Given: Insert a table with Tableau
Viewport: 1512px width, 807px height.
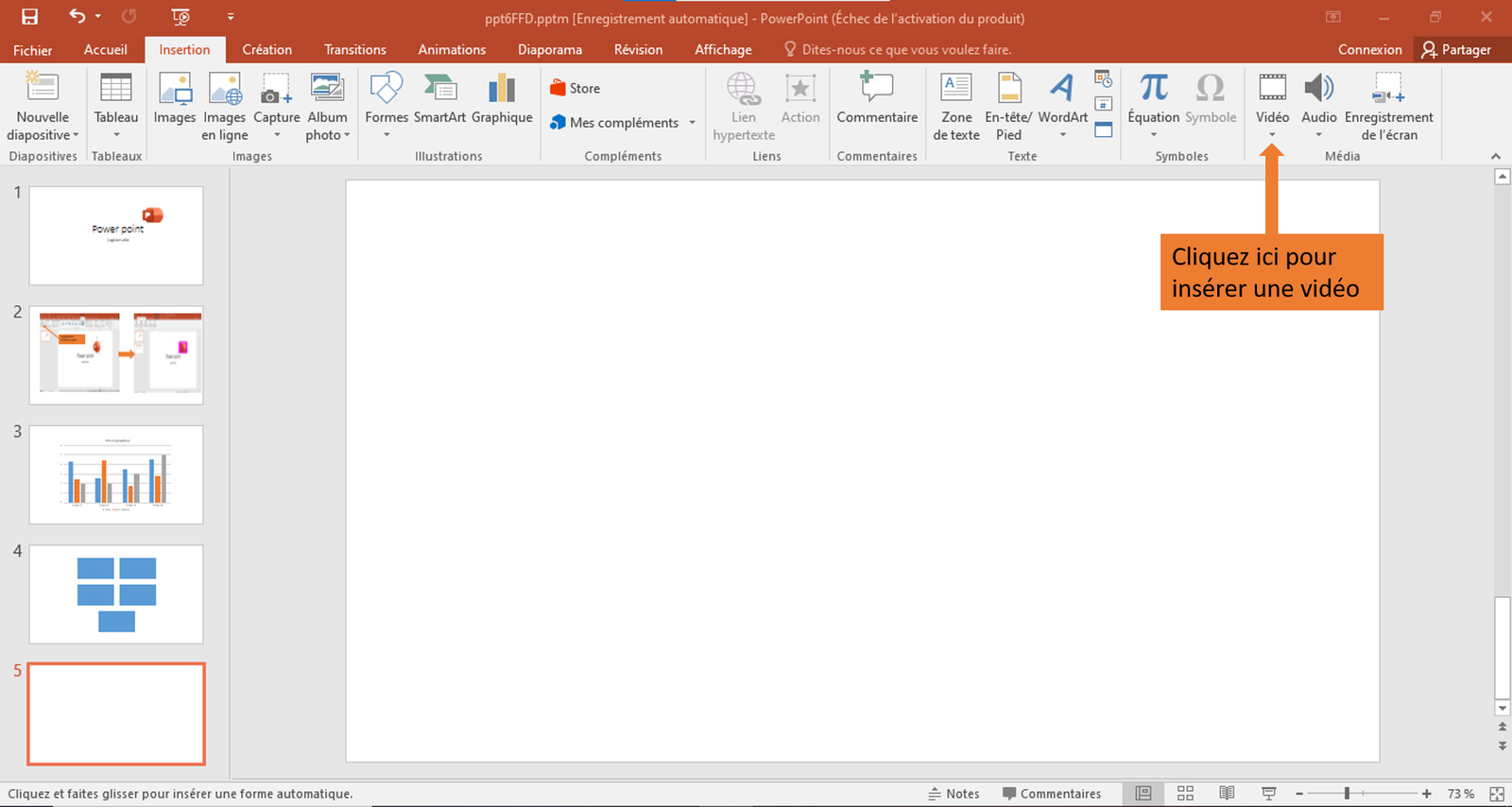Looking at the screenshot, I should 116,107.
